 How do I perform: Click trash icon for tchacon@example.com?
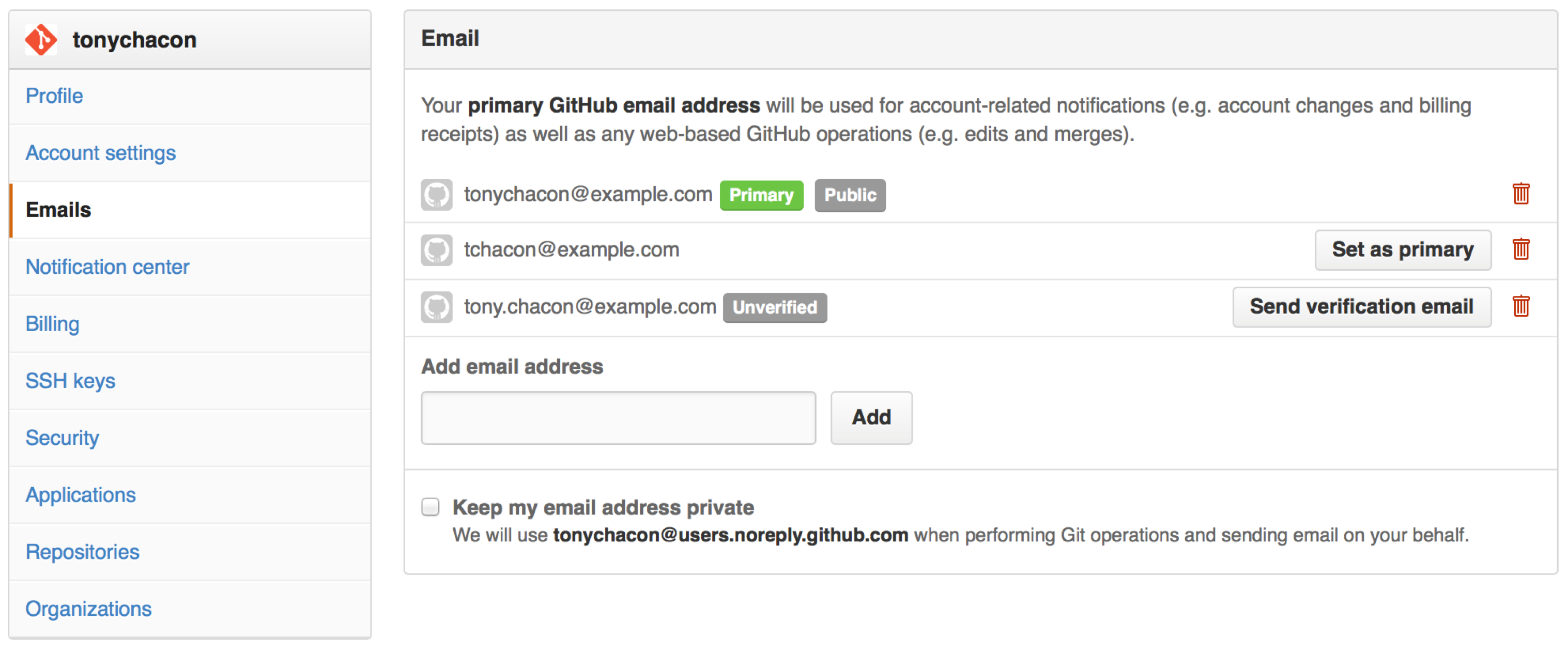point(1520,250)
